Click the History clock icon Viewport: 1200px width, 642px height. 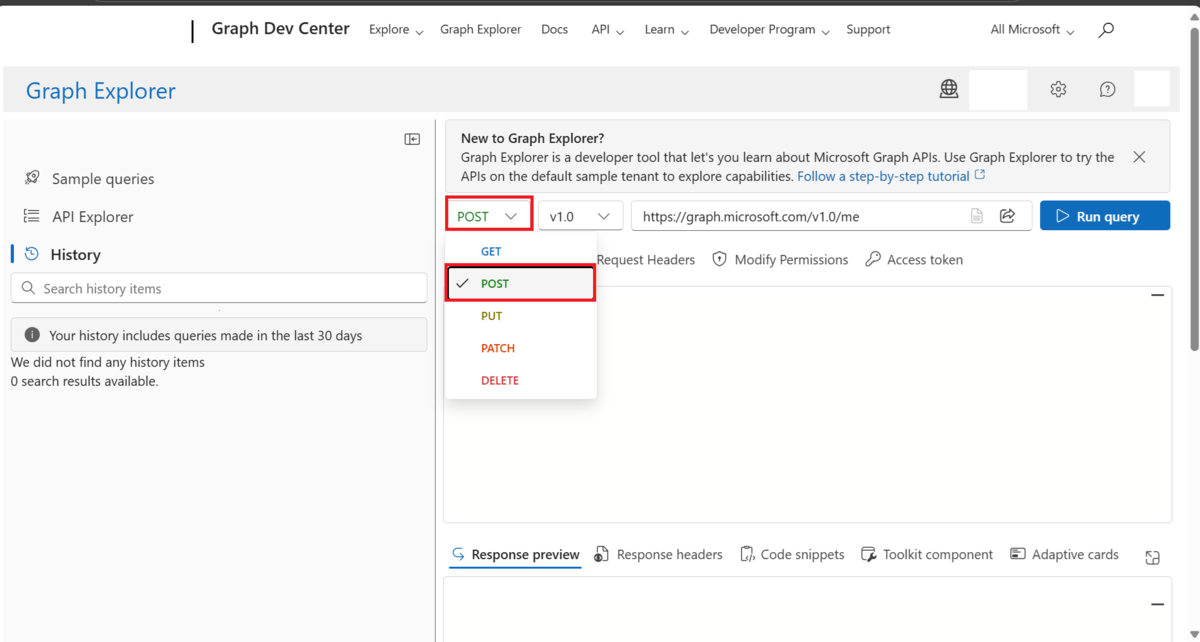32,254
